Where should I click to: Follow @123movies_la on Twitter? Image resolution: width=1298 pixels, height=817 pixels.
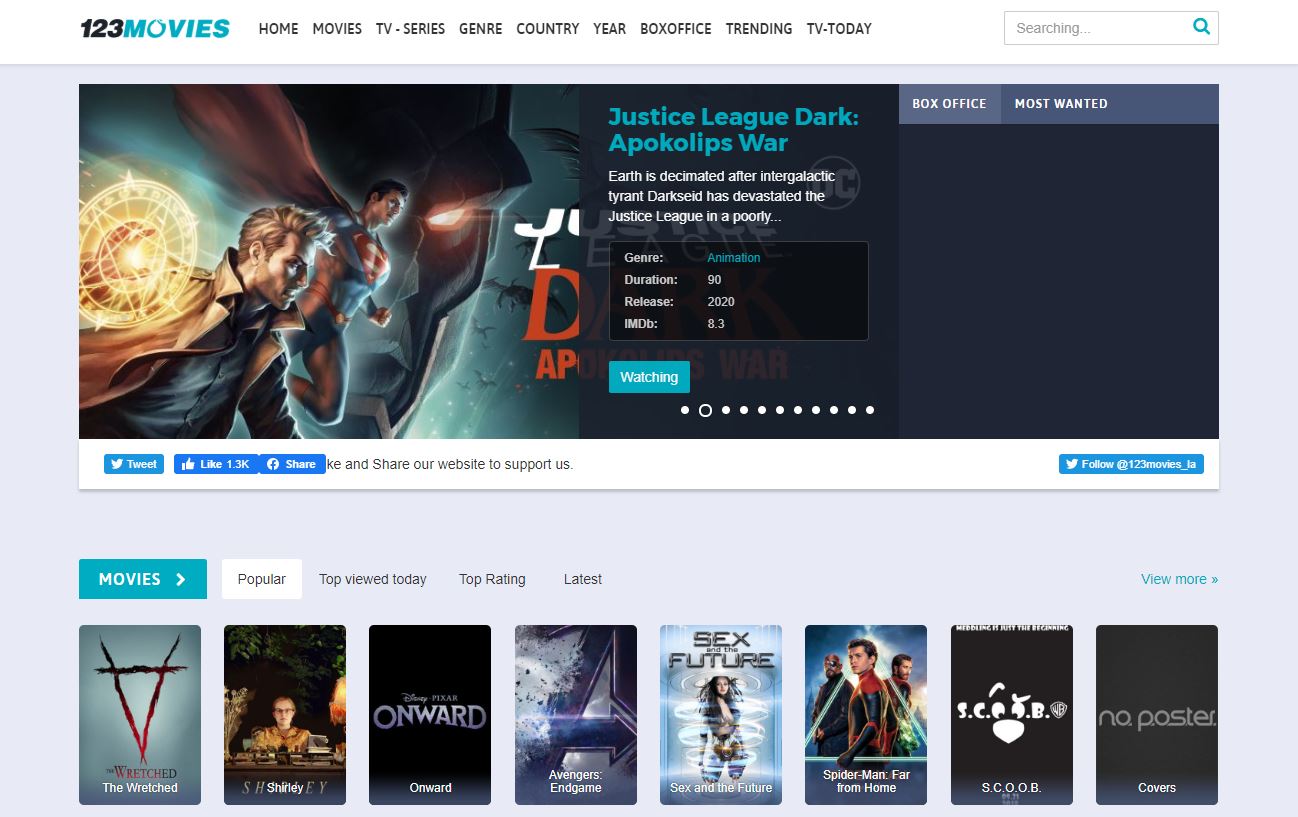1131,464
